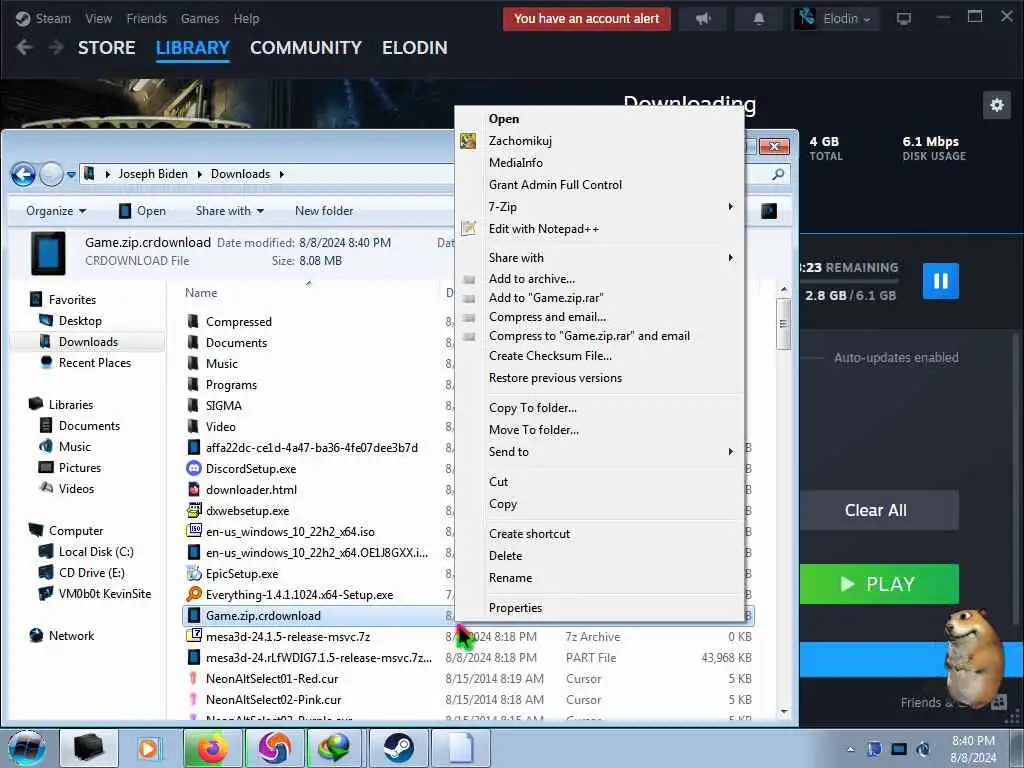Open DiscordSetup.exe file icon
The image size is (1024, 768).
point(194,468)
